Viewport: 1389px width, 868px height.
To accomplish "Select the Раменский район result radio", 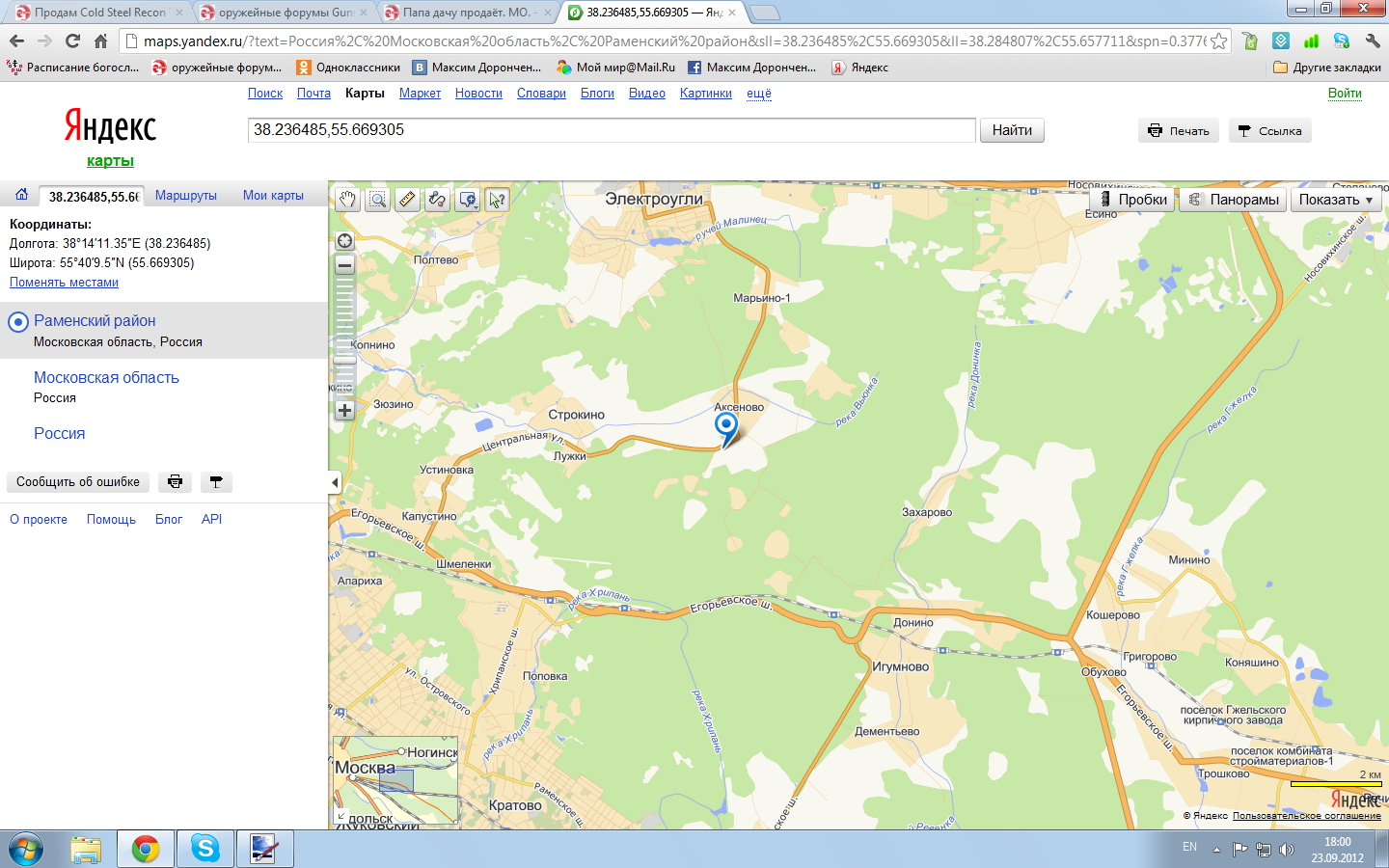I will pos(18,322).
